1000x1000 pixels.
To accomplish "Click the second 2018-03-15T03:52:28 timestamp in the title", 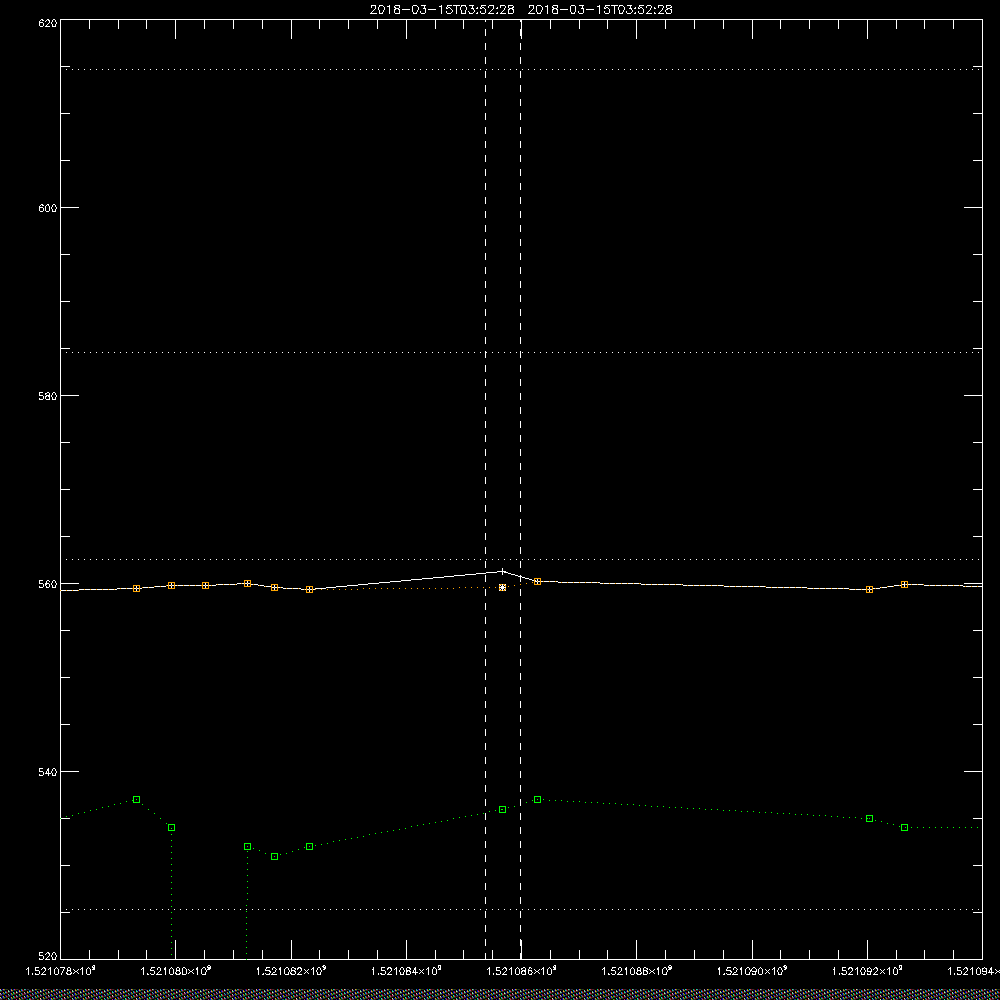I will point(600,10).
